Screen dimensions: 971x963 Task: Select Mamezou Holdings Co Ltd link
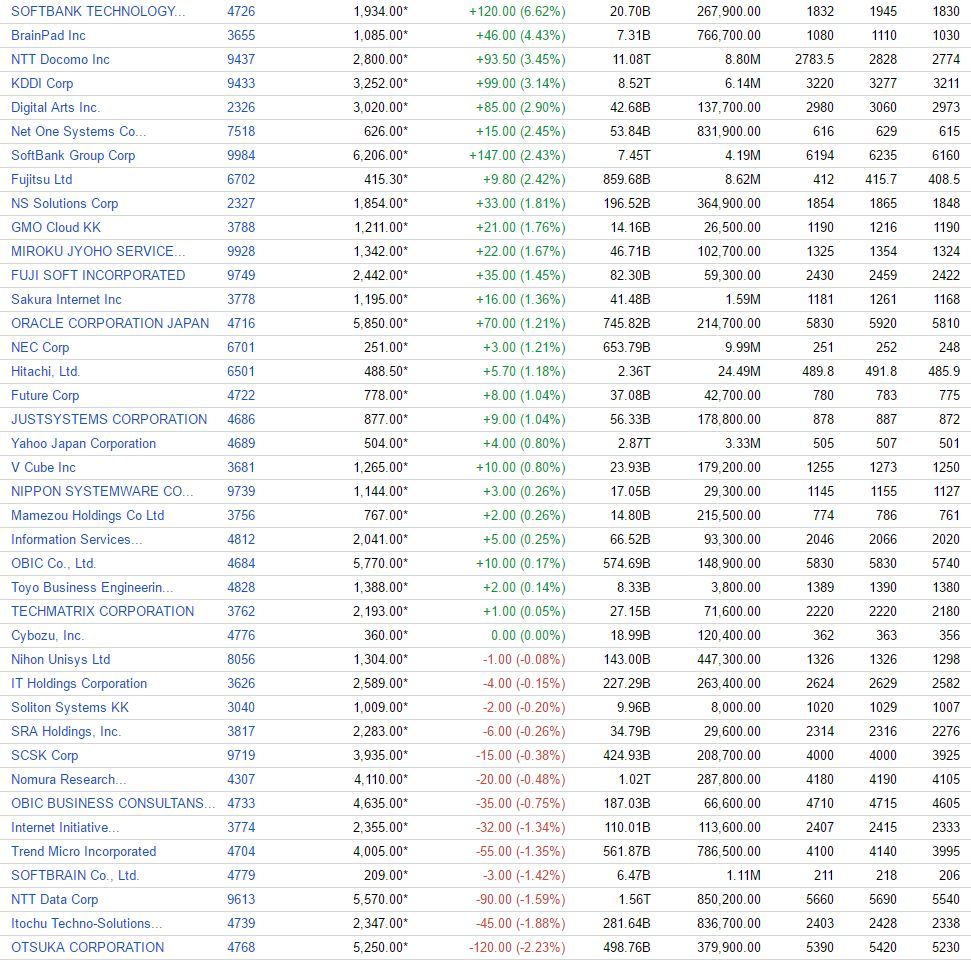pos(87,515)
